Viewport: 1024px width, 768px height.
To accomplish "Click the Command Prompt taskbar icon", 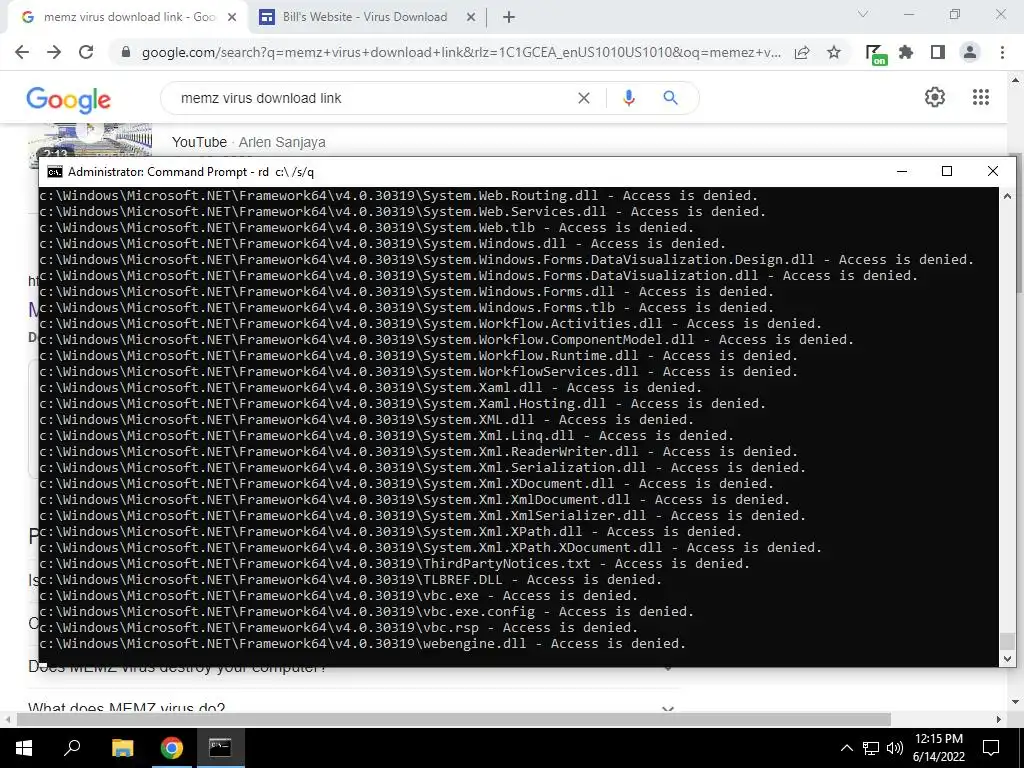I will [x=220, y=748].
